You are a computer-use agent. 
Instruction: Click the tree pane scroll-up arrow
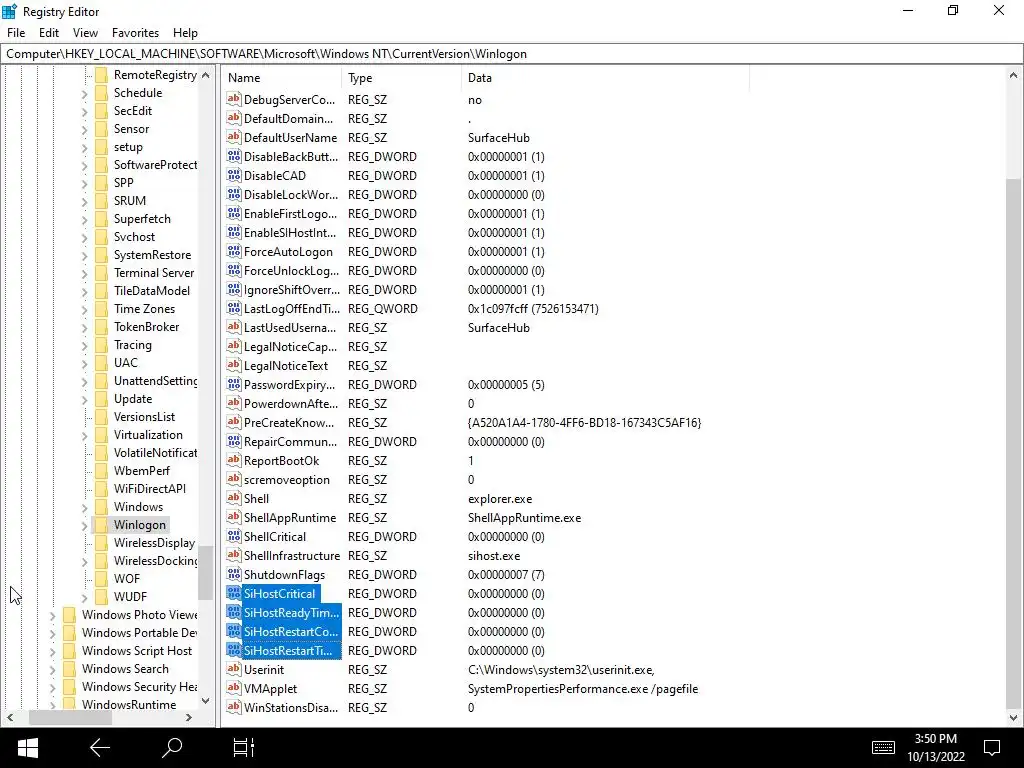pyautogui.click(x=206, y=75)
